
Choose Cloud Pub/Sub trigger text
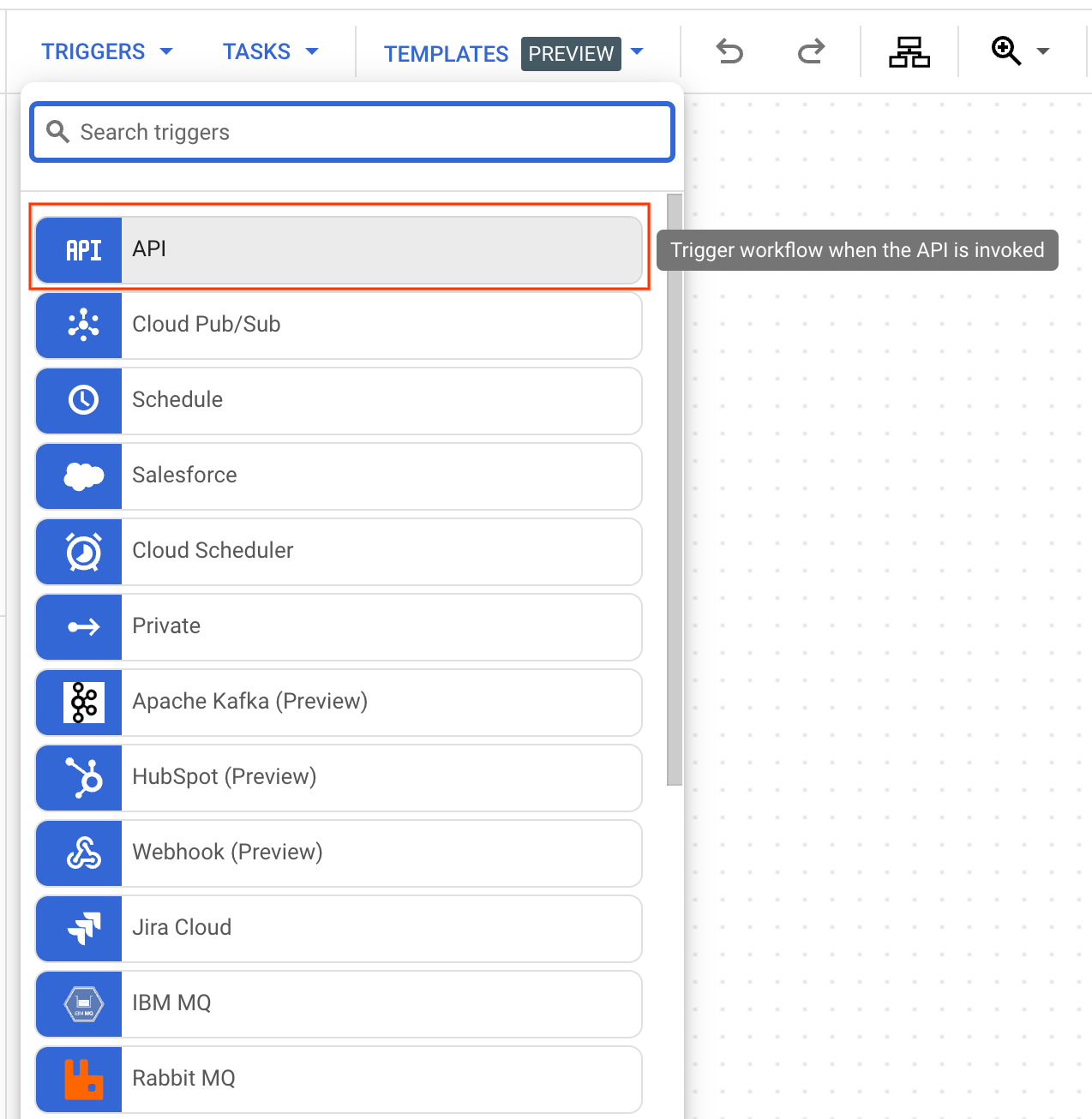207,324
